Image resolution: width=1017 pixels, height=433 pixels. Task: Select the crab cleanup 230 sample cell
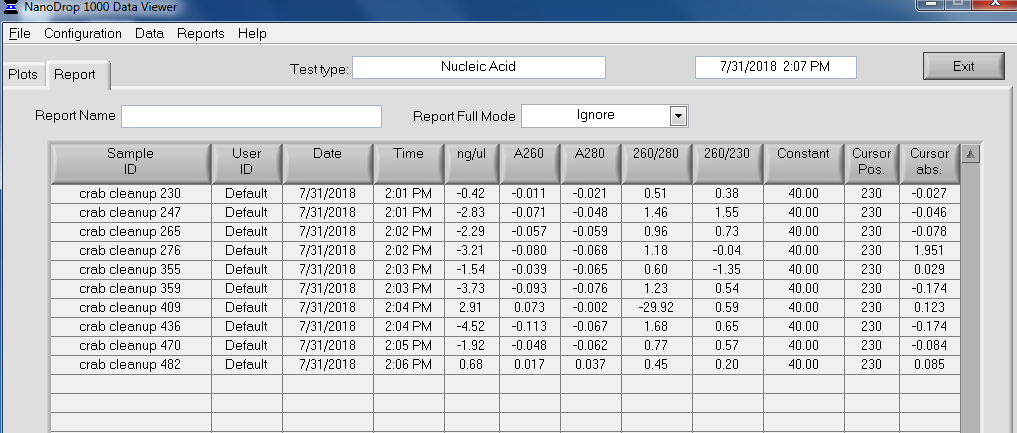[130, 194]
